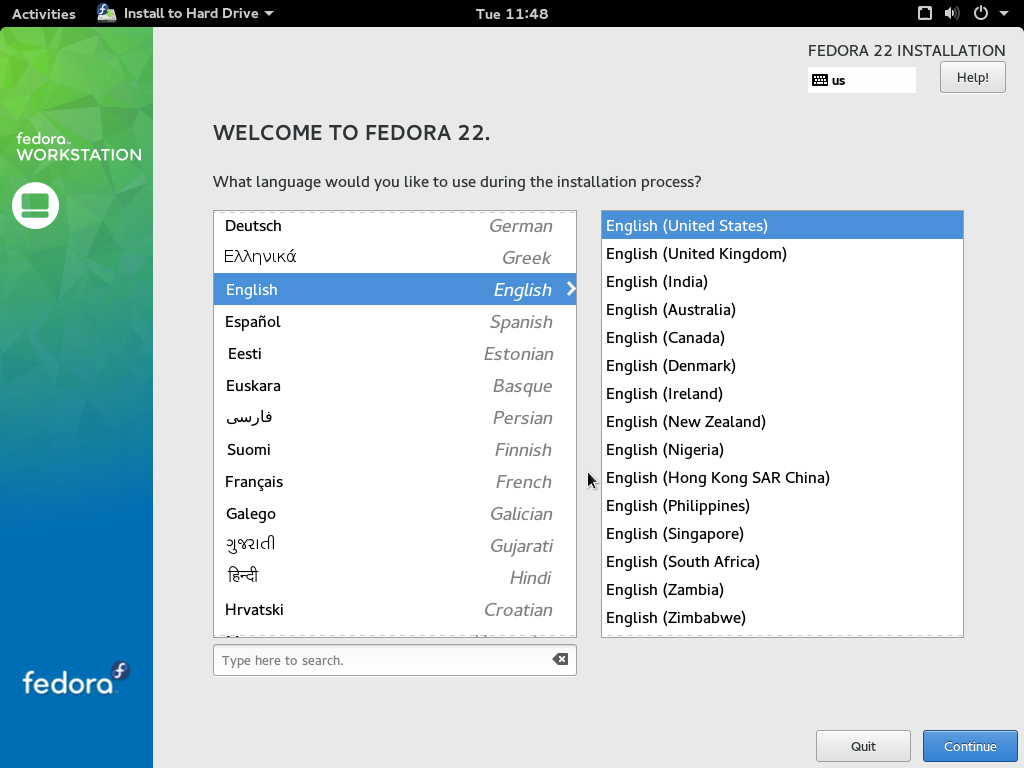Click the clear icon in the search box
The image size is (1024, 768).
(560, 660)
